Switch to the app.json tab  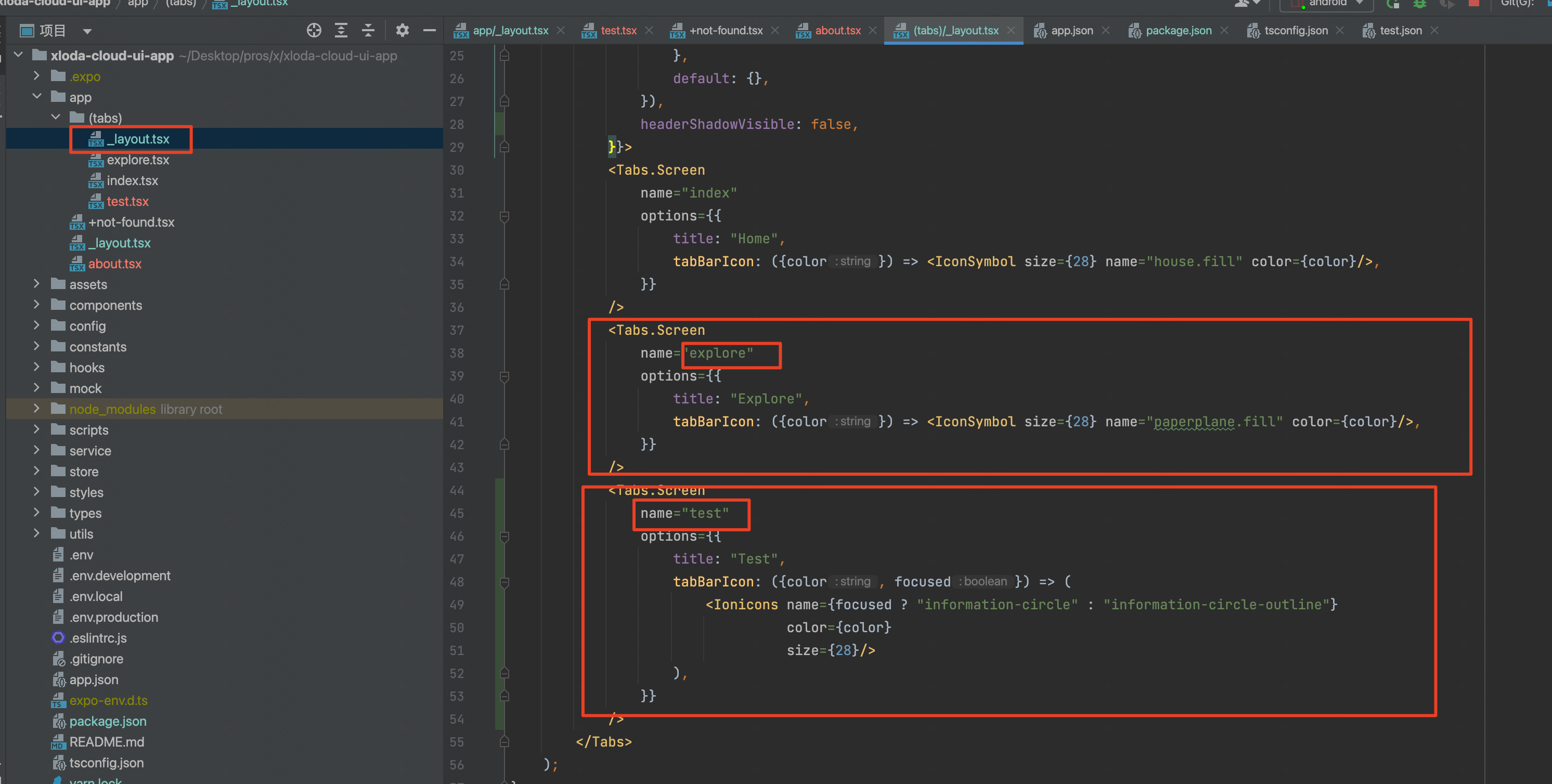tap(1071, 31)
